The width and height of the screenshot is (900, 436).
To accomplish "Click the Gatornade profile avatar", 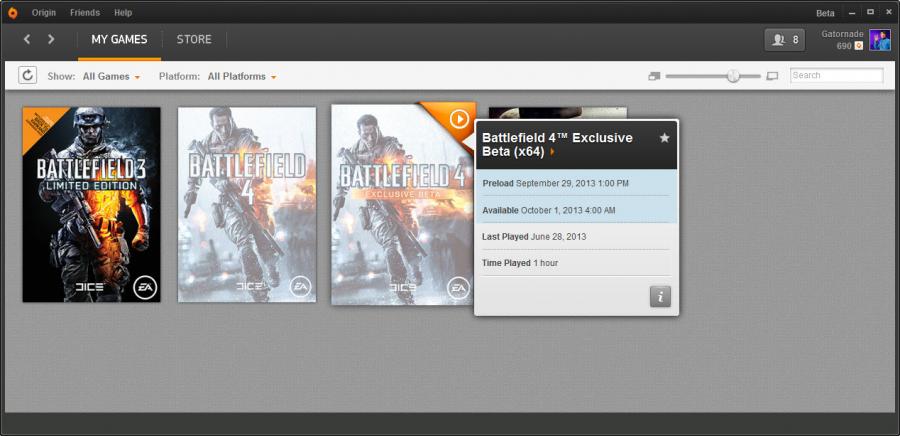I will tap(880, 40).
